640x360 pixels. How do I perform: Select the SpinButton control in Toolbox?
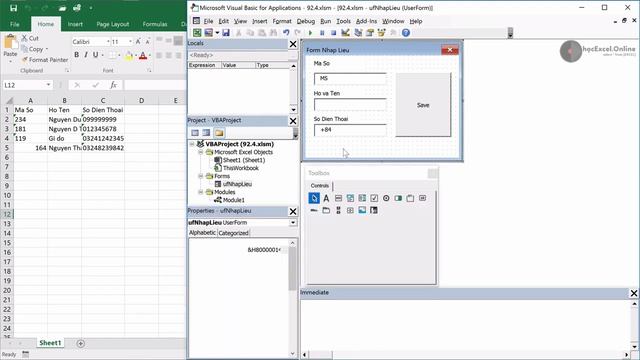[350, 210]
